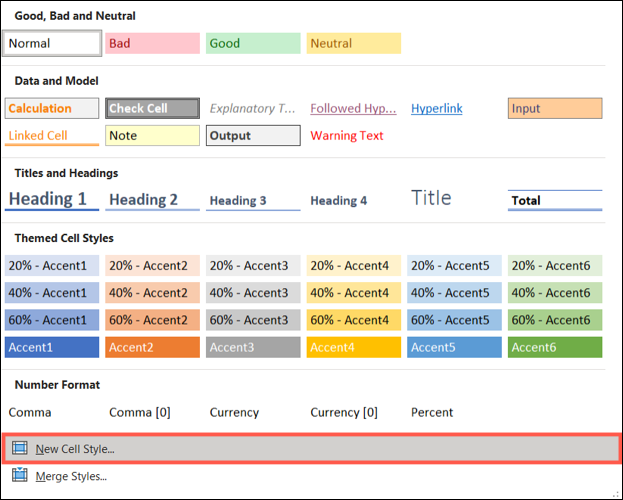Select 60% - Accent2 themed style
The image size is (623, 500).
pos(152,320)
